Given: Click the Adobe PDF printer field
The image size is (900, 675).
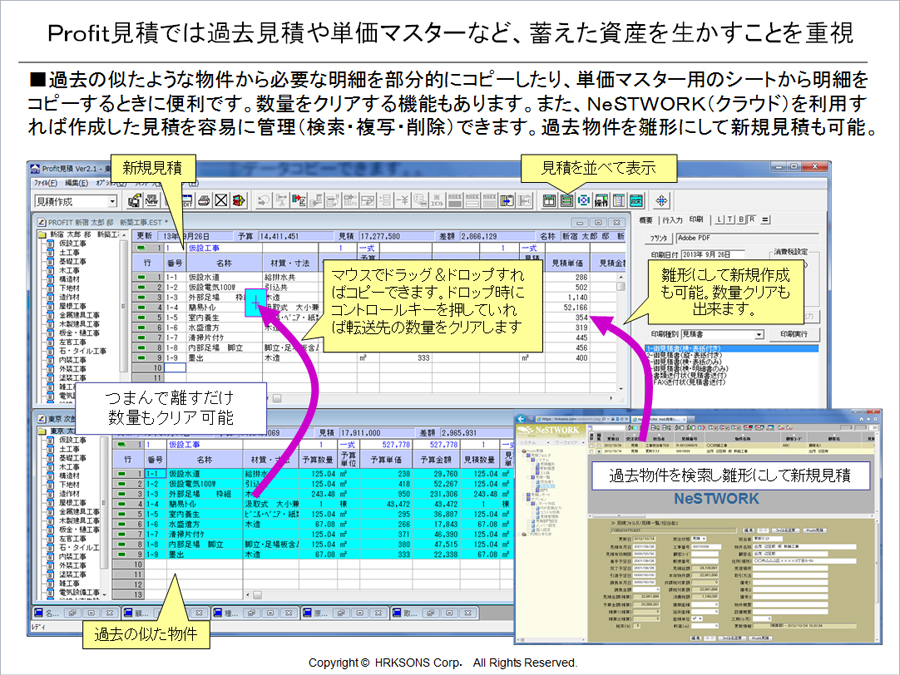Looking at the screenshot, I should coord(747,238).
